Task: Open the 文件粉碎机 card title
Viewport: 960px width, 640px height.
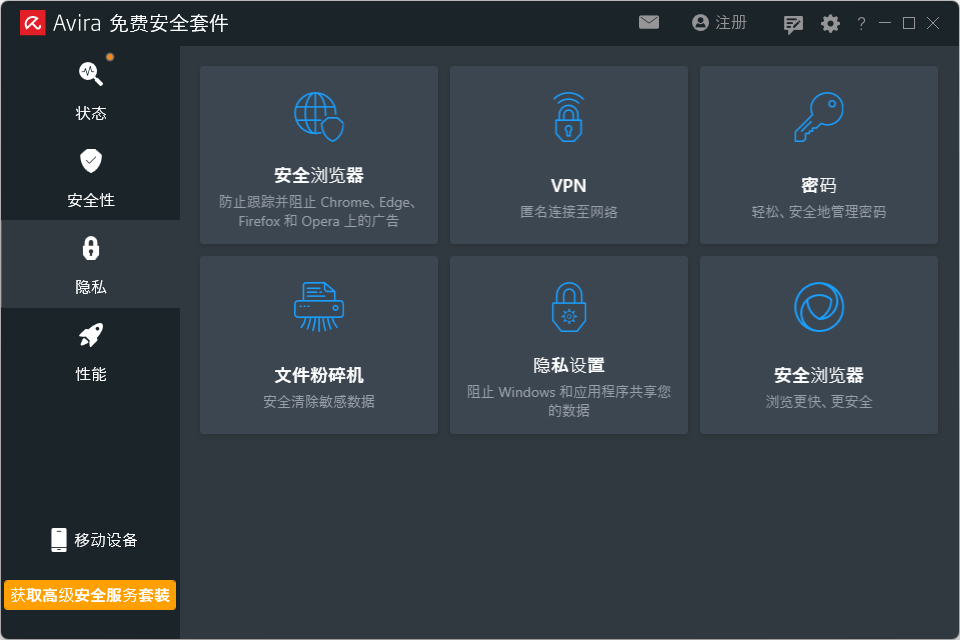Action: 319,375
